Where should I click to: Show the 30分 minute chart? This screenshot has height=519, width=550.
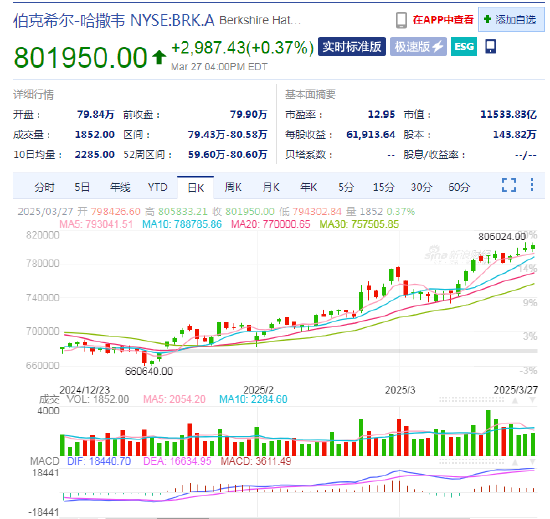(421, 187)
